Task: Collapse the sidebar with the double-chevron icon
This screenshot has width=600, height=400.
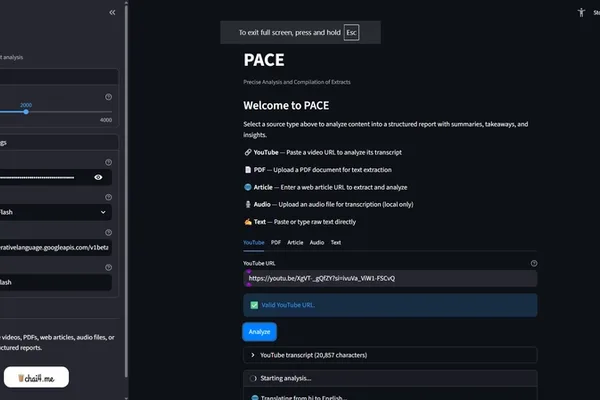Action: click(x=112, y=12)
